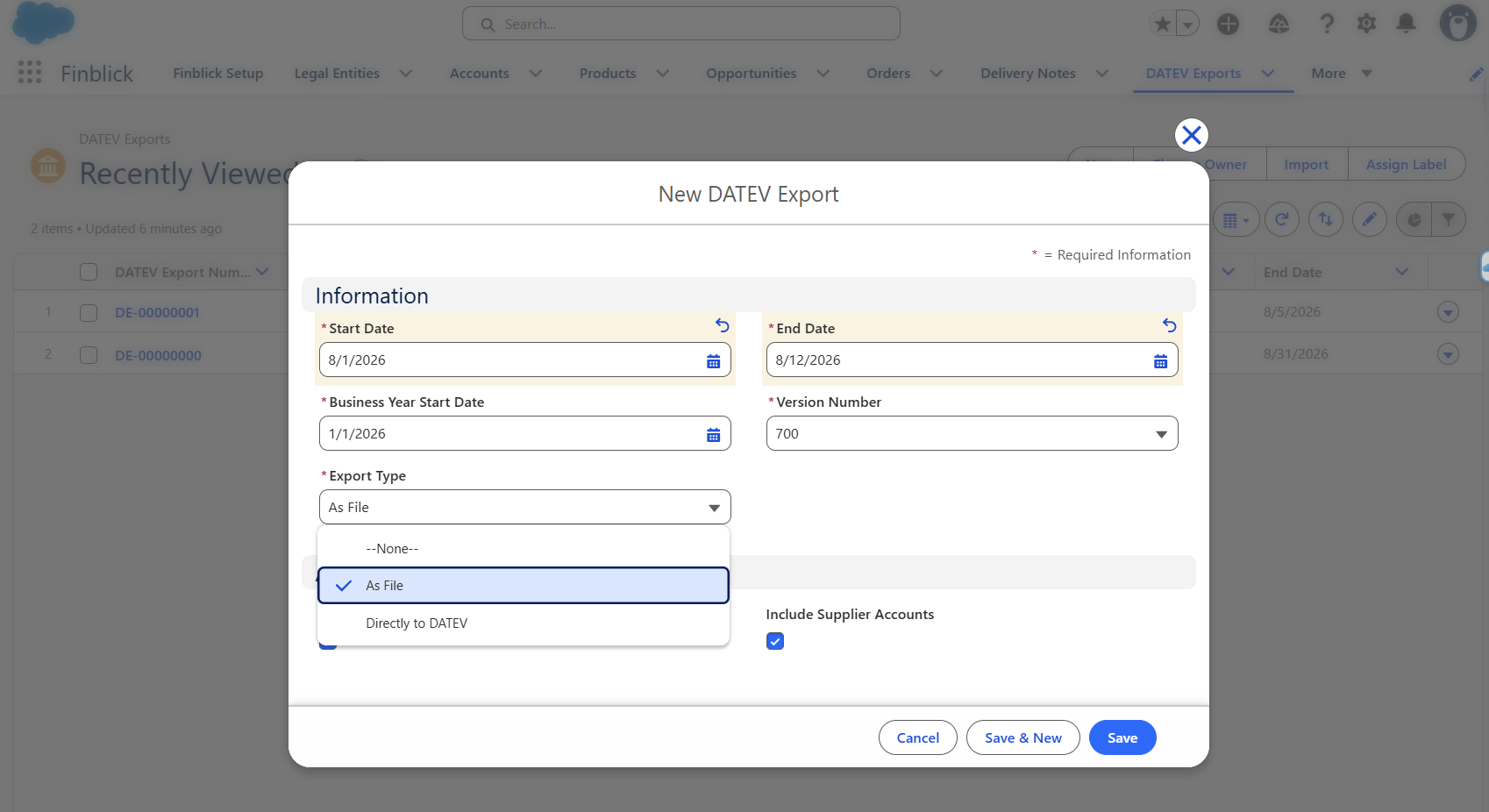View notifications bell
Image resolution: width=1489 pixels, height=812 pixels.
coord(1406,24)
